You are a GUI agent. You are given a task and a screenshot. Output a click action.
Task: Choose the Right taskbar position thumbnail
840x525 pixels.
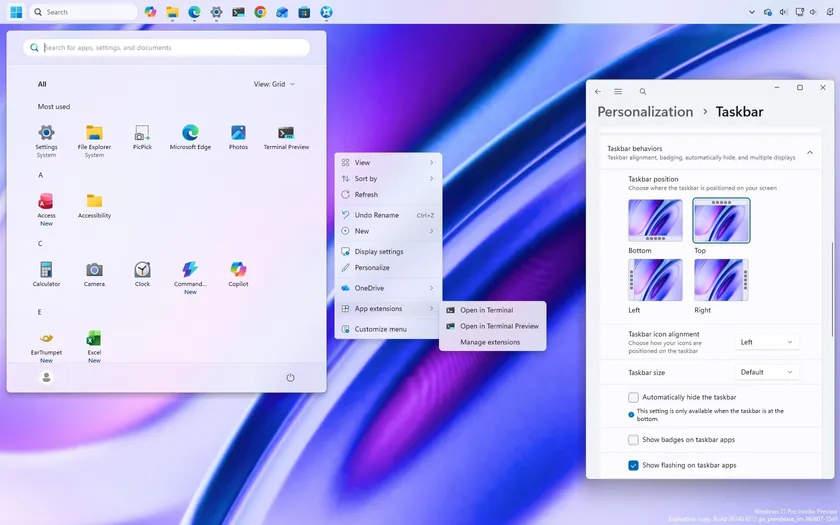click(x=721, y=280)
